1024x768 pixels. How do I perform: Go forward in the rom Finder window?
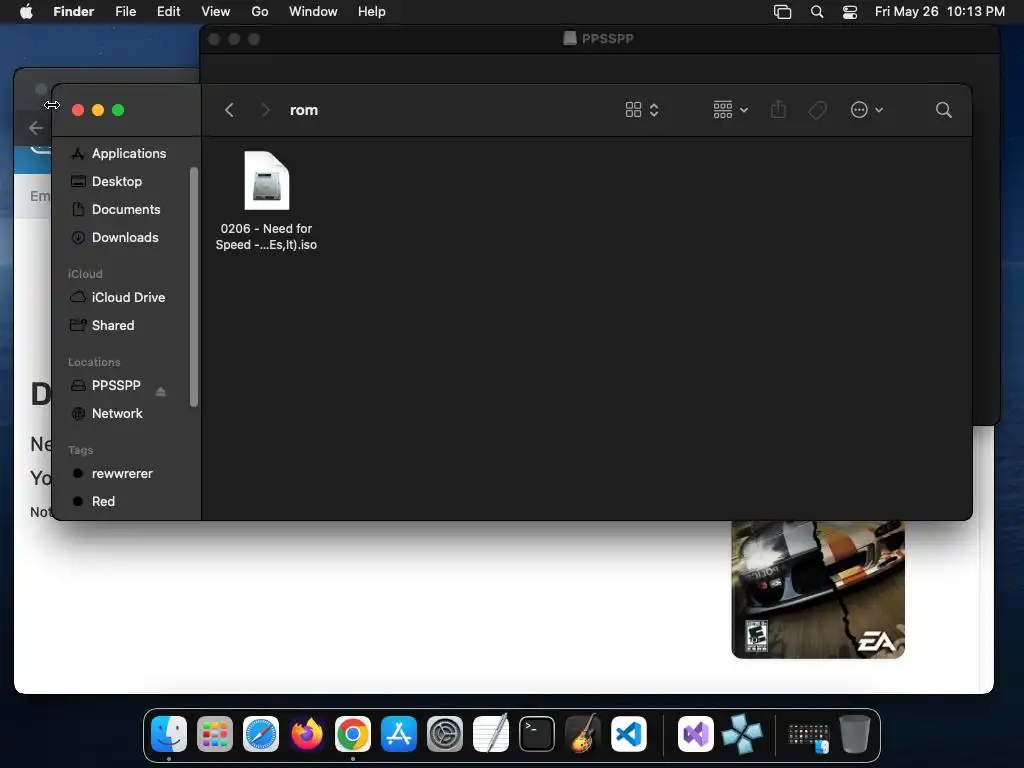pos(265,110)
